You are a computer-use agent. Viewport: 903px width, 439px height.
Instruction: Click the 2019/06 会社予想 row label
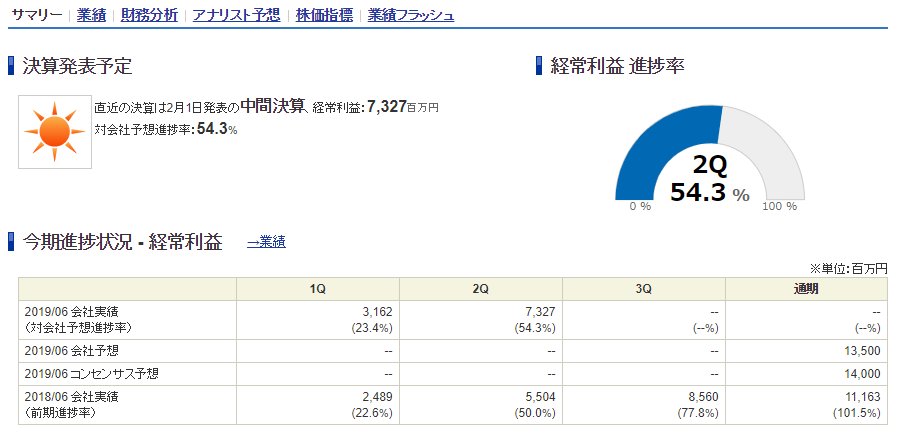(72, 350)
